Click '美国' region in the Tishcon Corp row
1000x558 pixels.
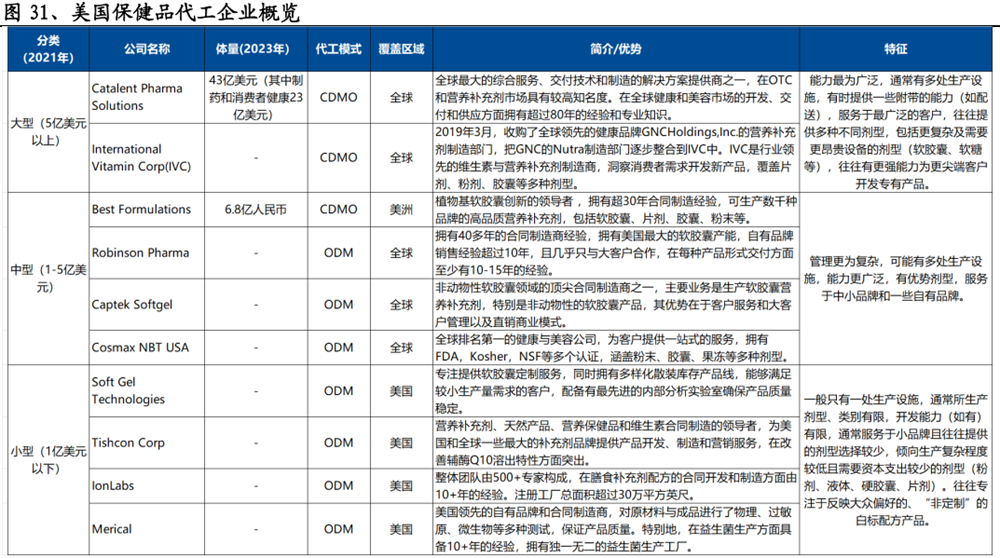coord(401,443)
